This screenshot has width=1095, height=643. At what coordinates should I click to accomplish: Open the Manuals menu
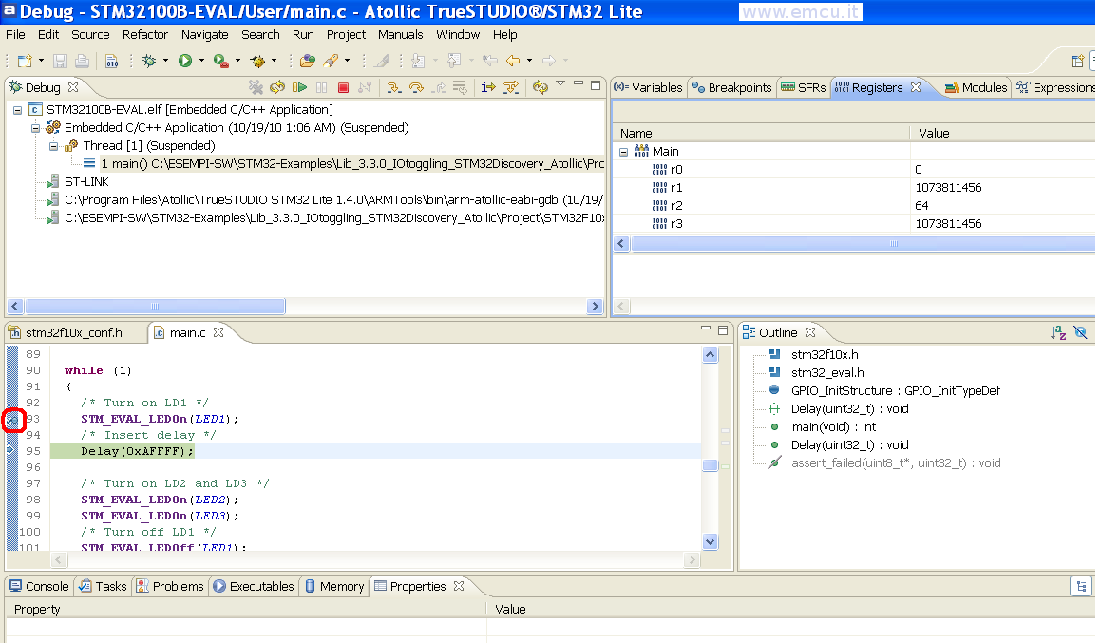[401, 34]
